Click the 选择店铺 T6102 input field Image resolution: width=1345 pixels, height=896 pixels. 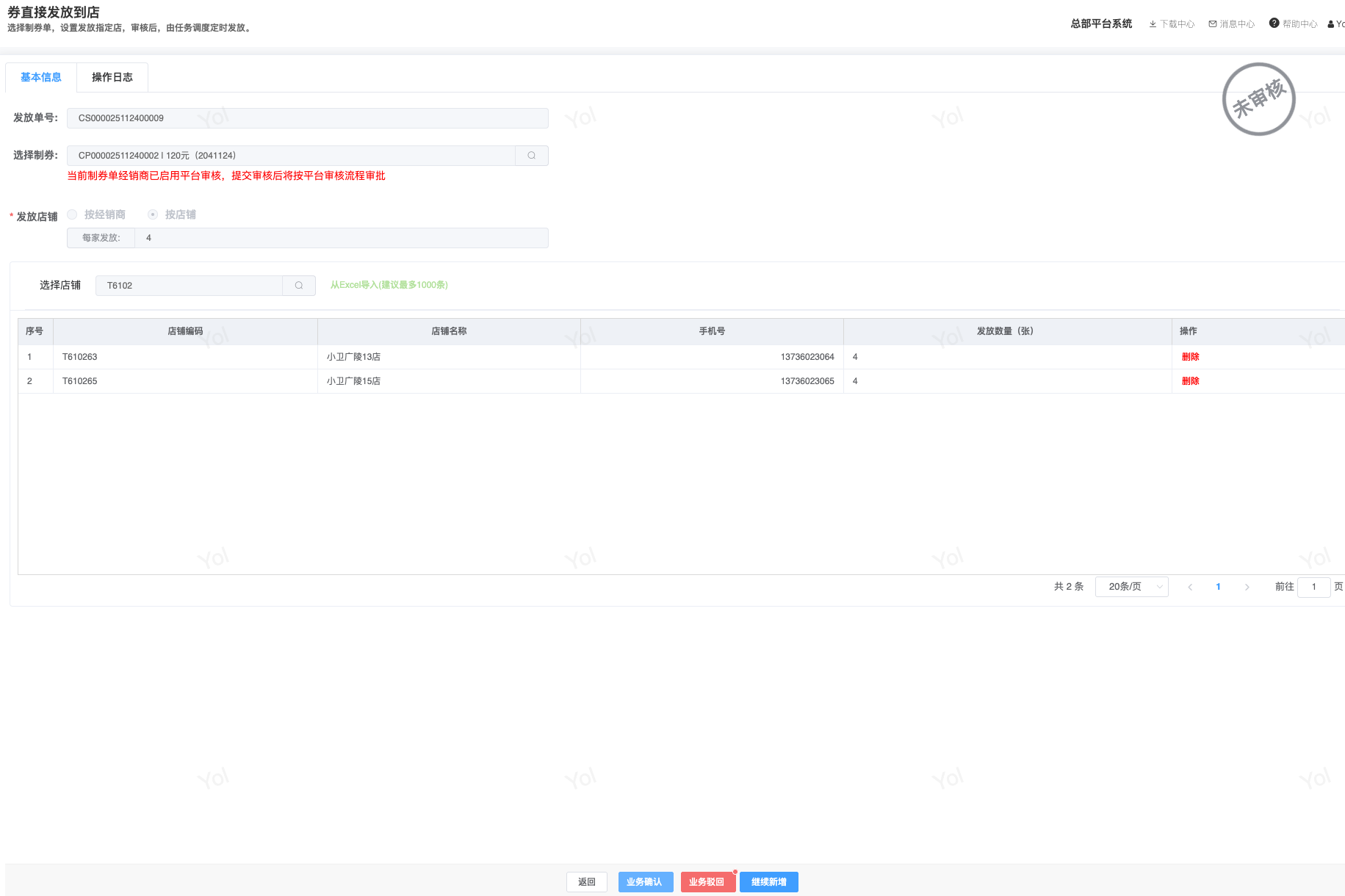pyautogui.click(x=190, y=286)
